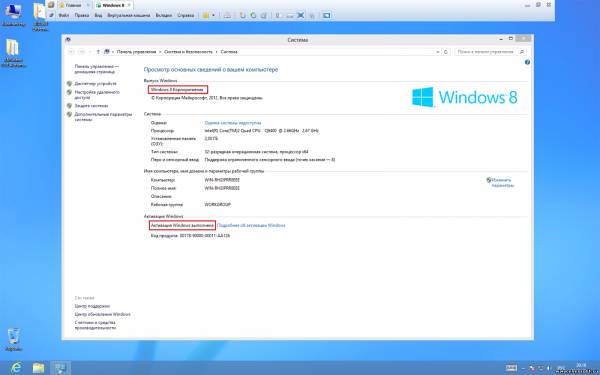
Task: Click the Forward navigation arrow in Система window
Action: [82, 52]
